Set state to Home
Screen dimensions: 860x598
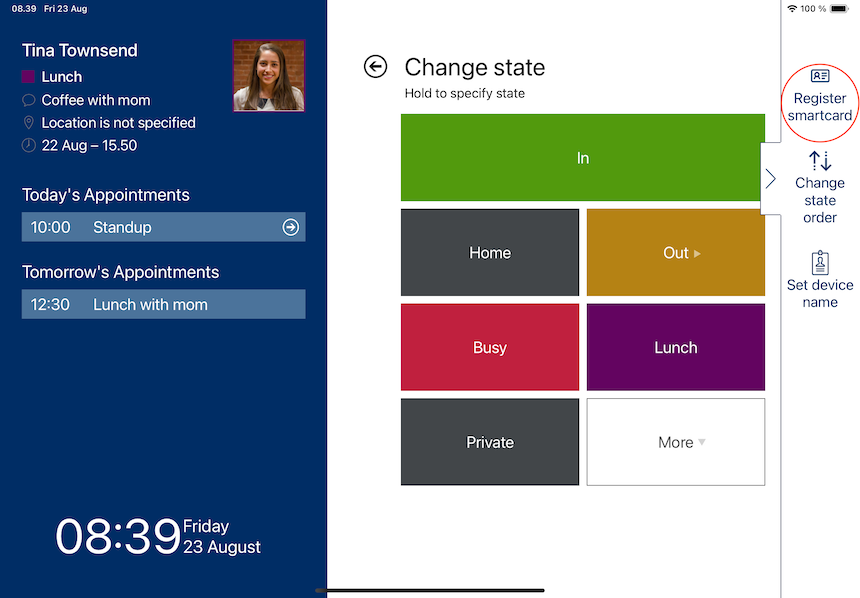coord(490,252)
